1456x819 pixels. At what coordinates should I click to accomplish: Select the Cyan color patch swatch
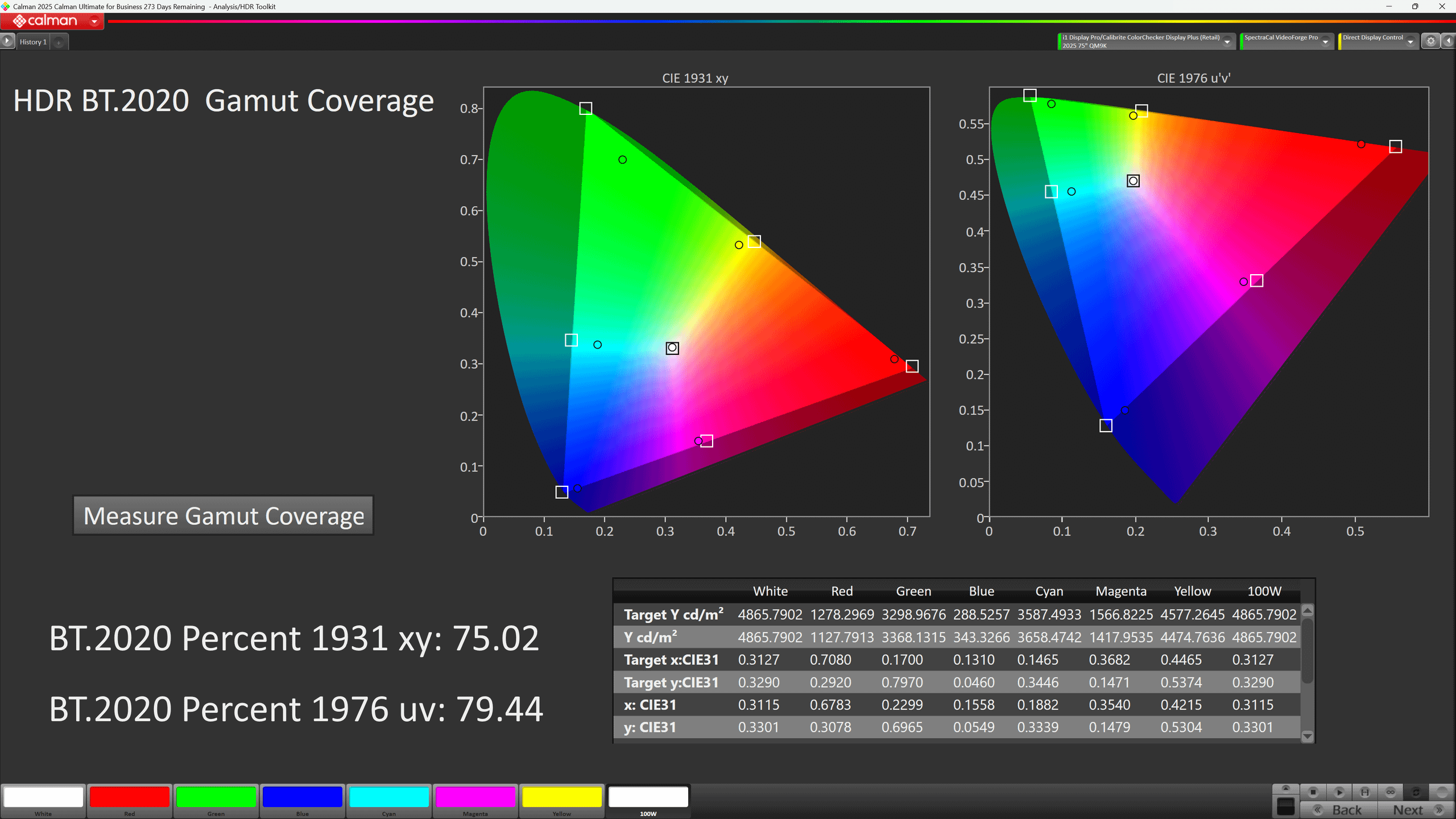388,797
